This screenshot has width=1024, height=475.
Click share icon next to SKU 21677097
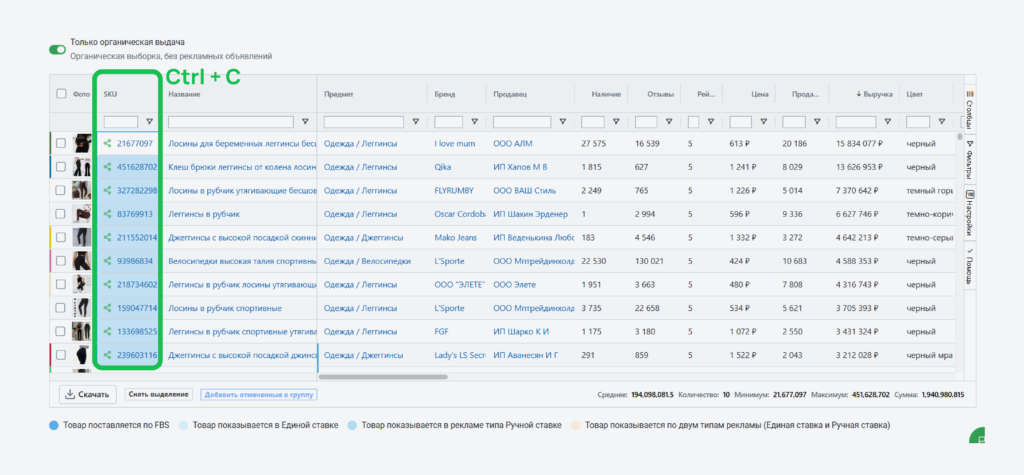click(x=107, y=143)
